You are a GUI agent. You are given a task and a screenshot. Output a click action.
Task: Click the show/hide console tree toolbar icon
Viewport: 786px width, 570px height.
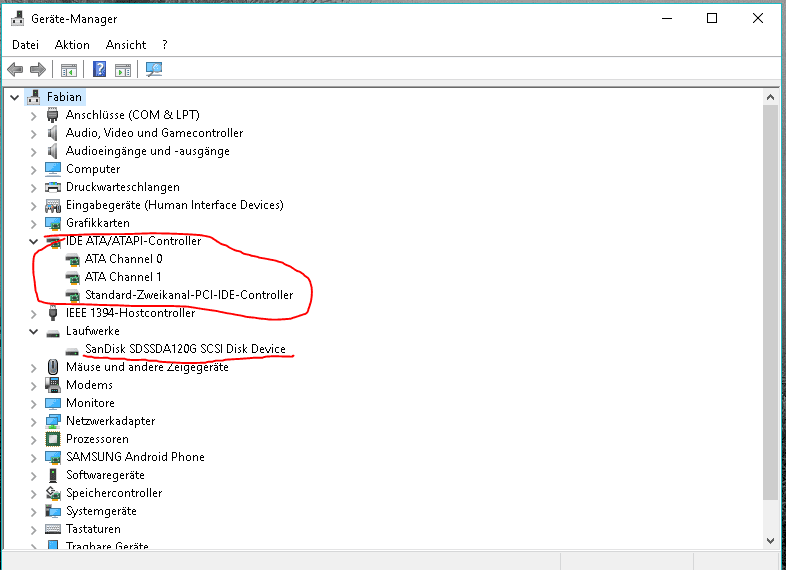point(69,70)
